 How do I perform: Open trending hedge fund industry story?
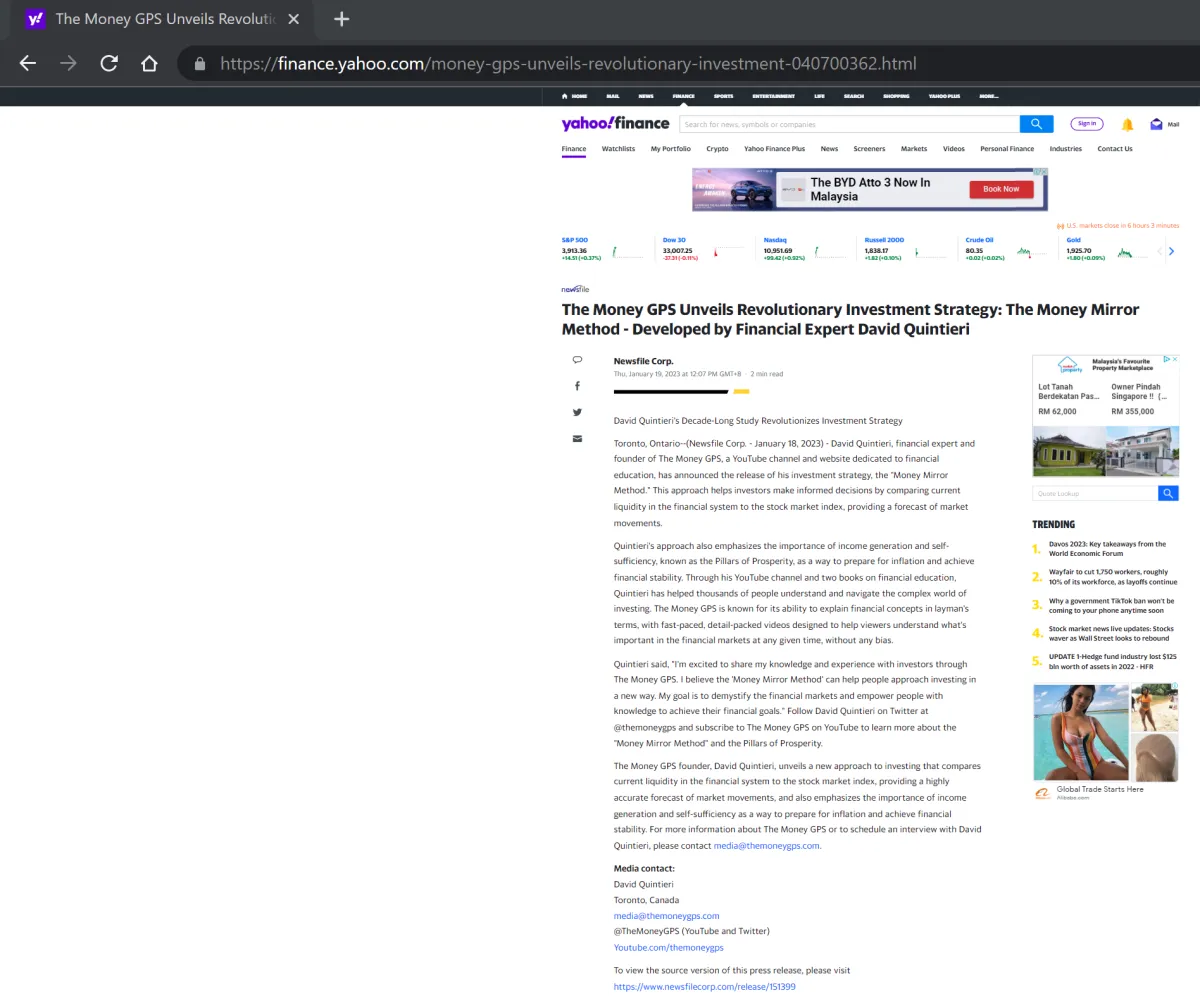tap(1112, 661)
